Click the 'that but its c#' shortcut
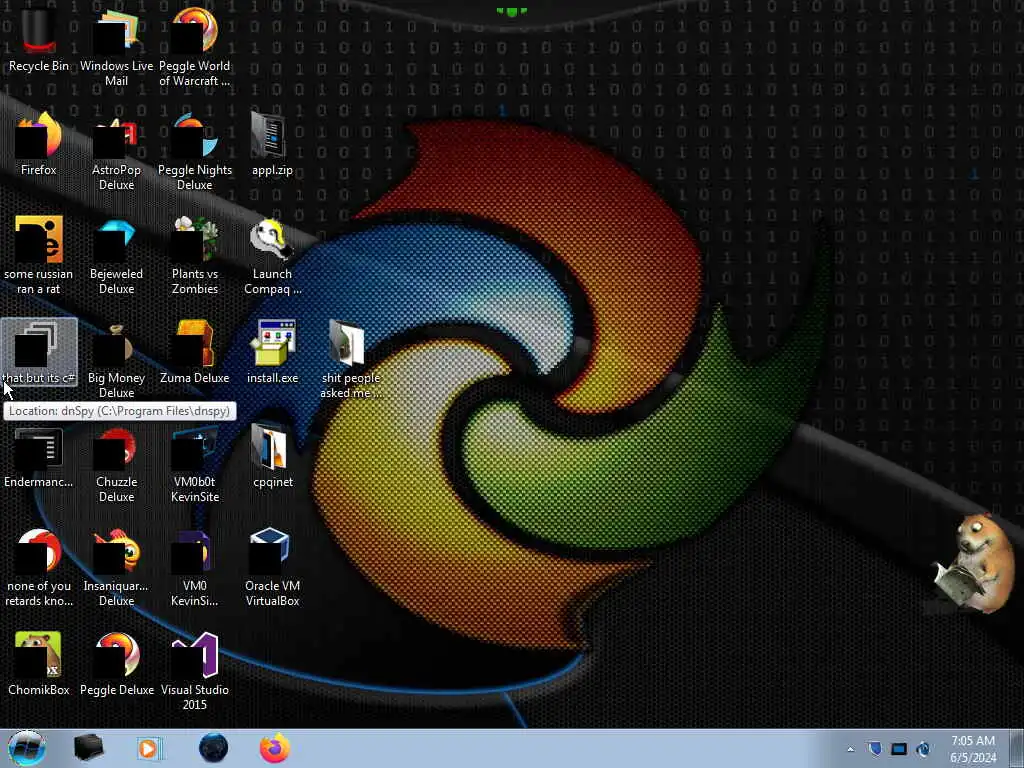This screenshot has width=1024, height=768. coord(39,351)
